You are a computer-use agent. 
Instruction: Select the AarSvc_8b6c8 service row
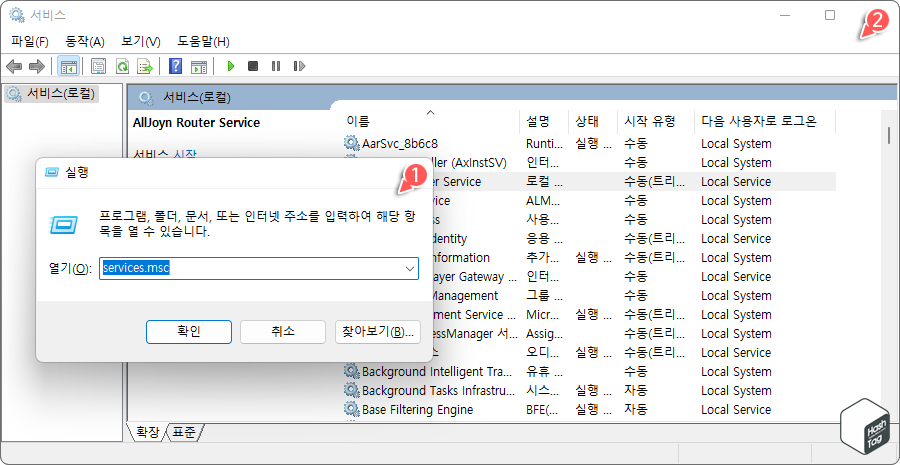[x=589, y=143]
